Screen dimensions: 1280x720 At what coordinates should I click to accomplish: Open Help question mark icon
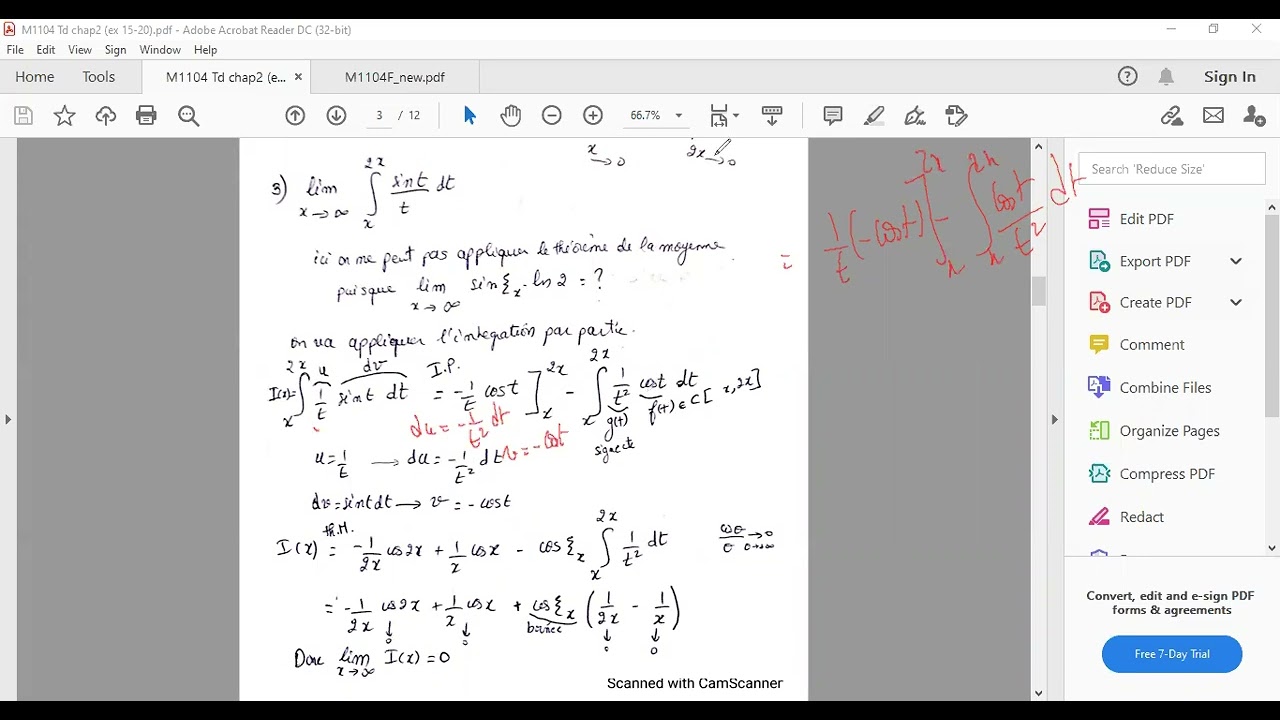(1128, 76)
